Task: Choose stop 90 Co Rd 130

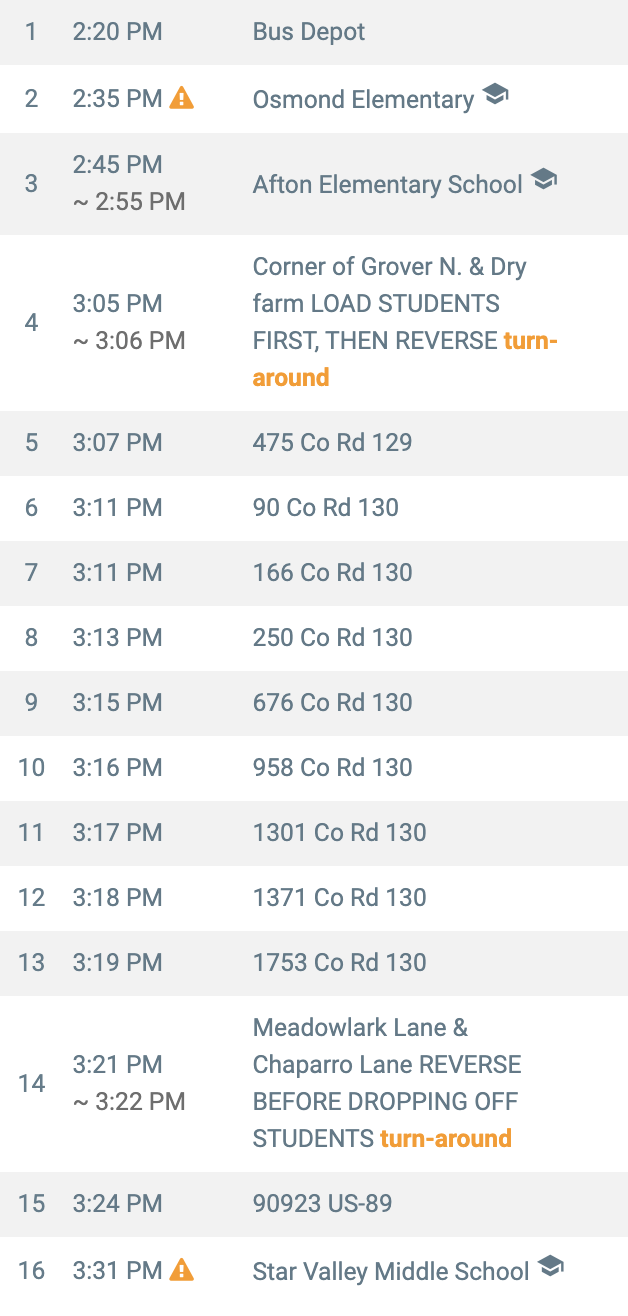Action: (x=325, y=507)
